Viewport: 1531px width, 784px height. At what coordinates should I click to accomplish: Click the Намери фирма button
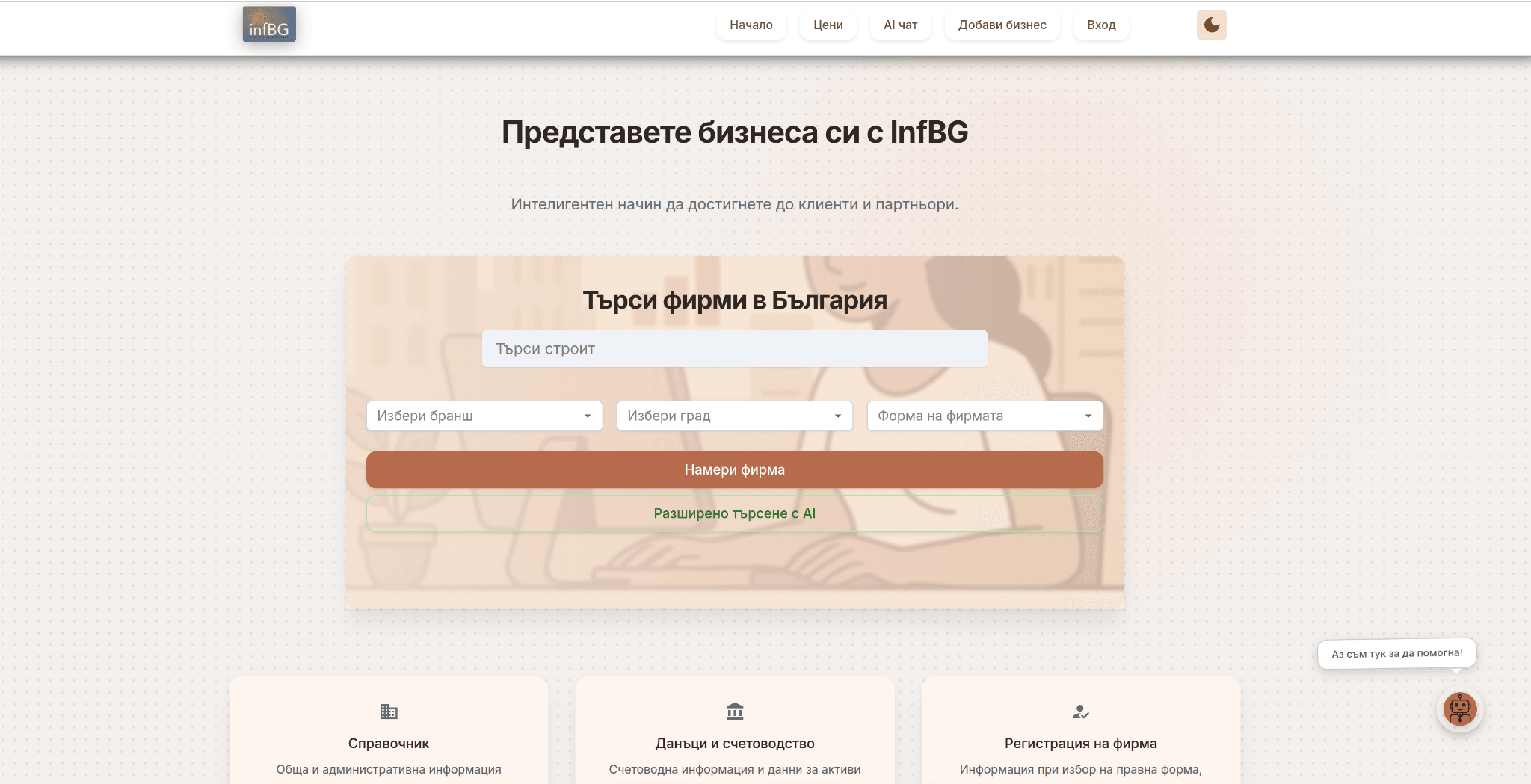(735, 470)
